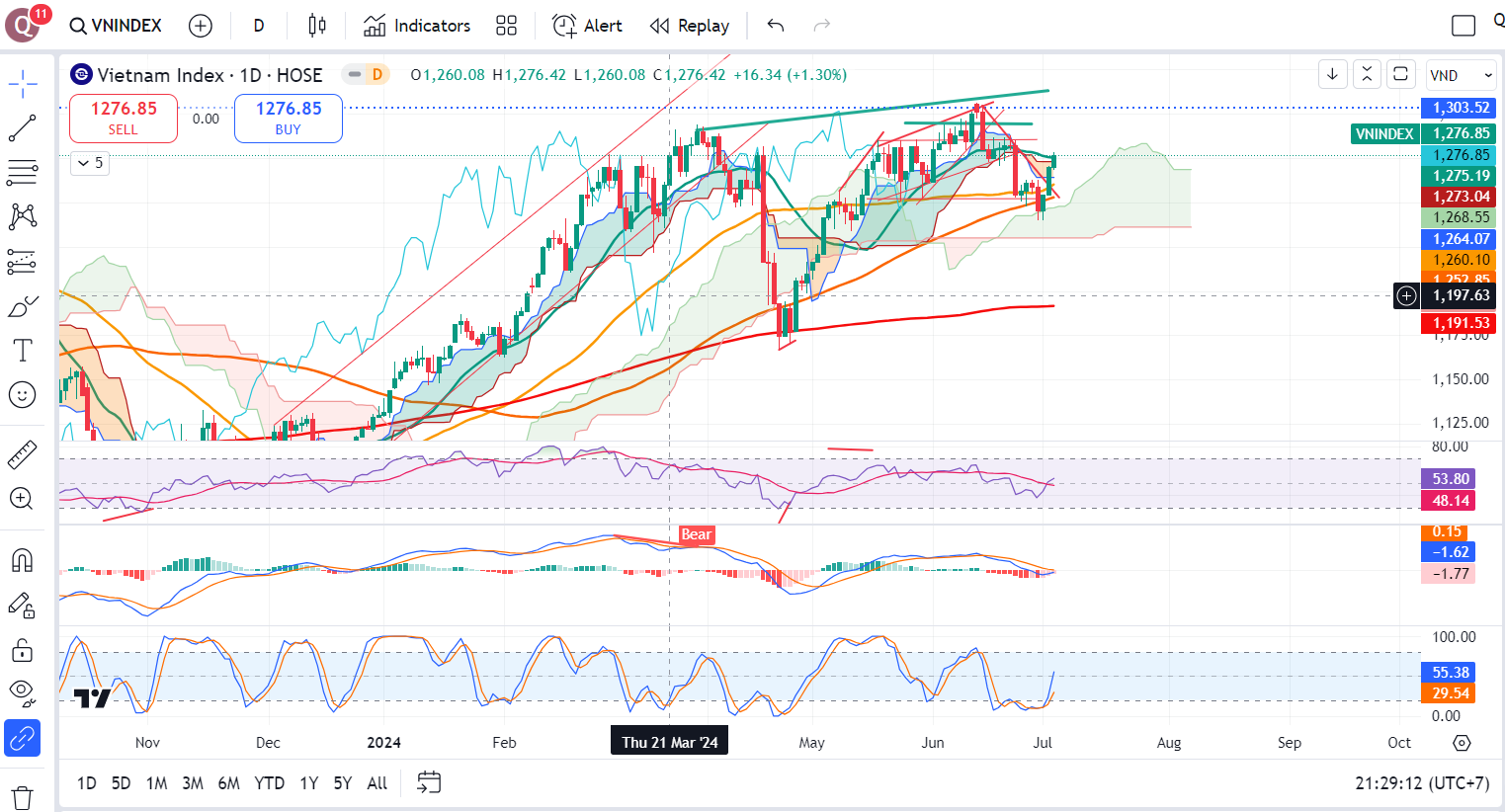Set range to 1D
Viewport: 1505px width, 812px height.
point(87,783)
